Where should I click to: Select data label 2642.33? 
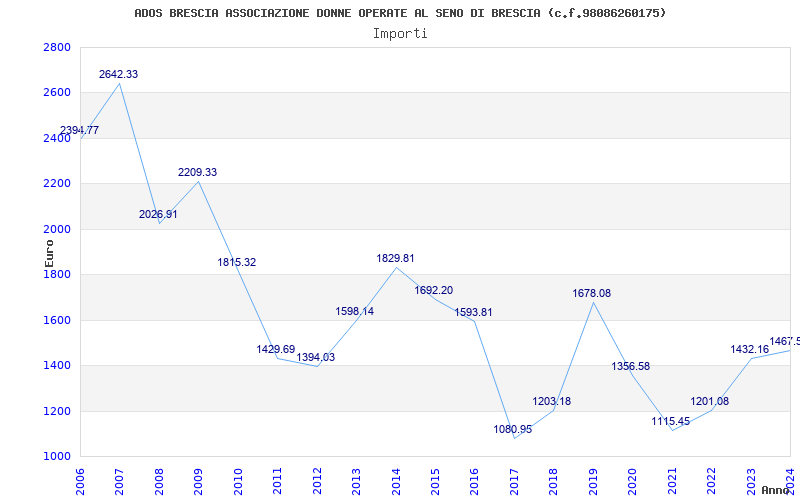(x=118, y=74)
